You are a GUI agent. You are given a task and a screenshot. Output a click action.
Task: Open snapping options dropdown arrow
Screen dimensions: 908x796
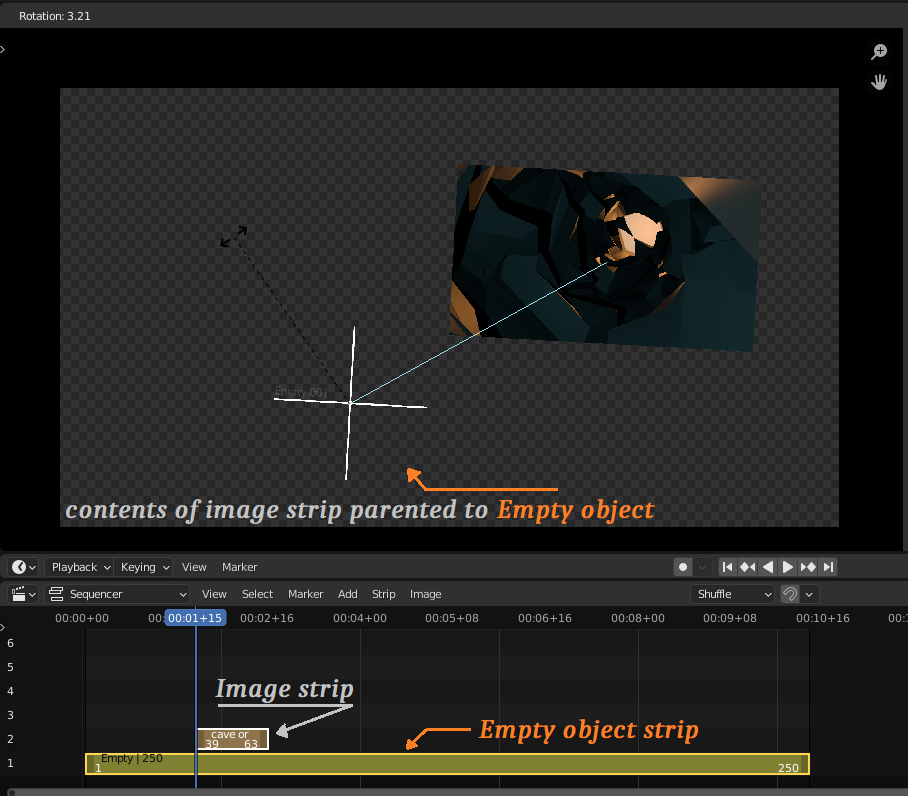pyautogui.click(x=809, y=594)
